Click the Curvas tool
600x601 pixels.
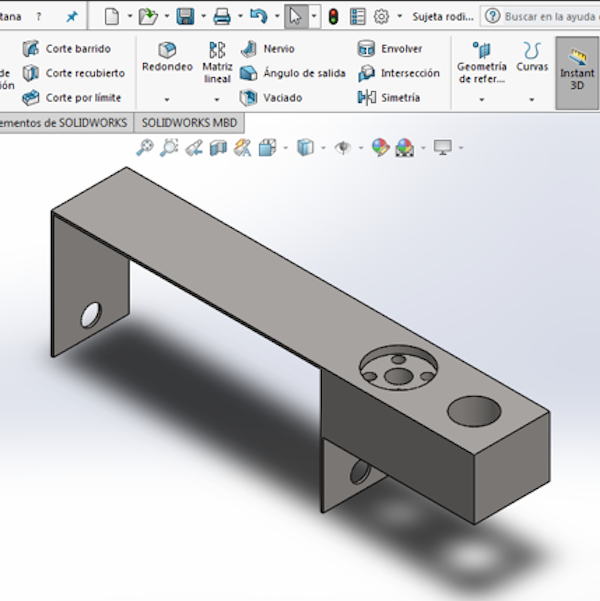coord(532,57)
